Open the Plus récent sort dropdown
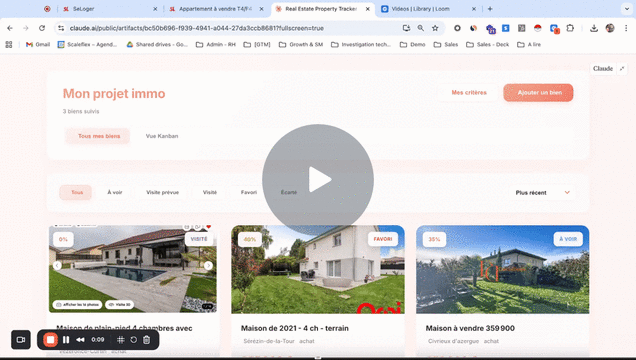The image size is (636, 360). click(x=542, y=193)
